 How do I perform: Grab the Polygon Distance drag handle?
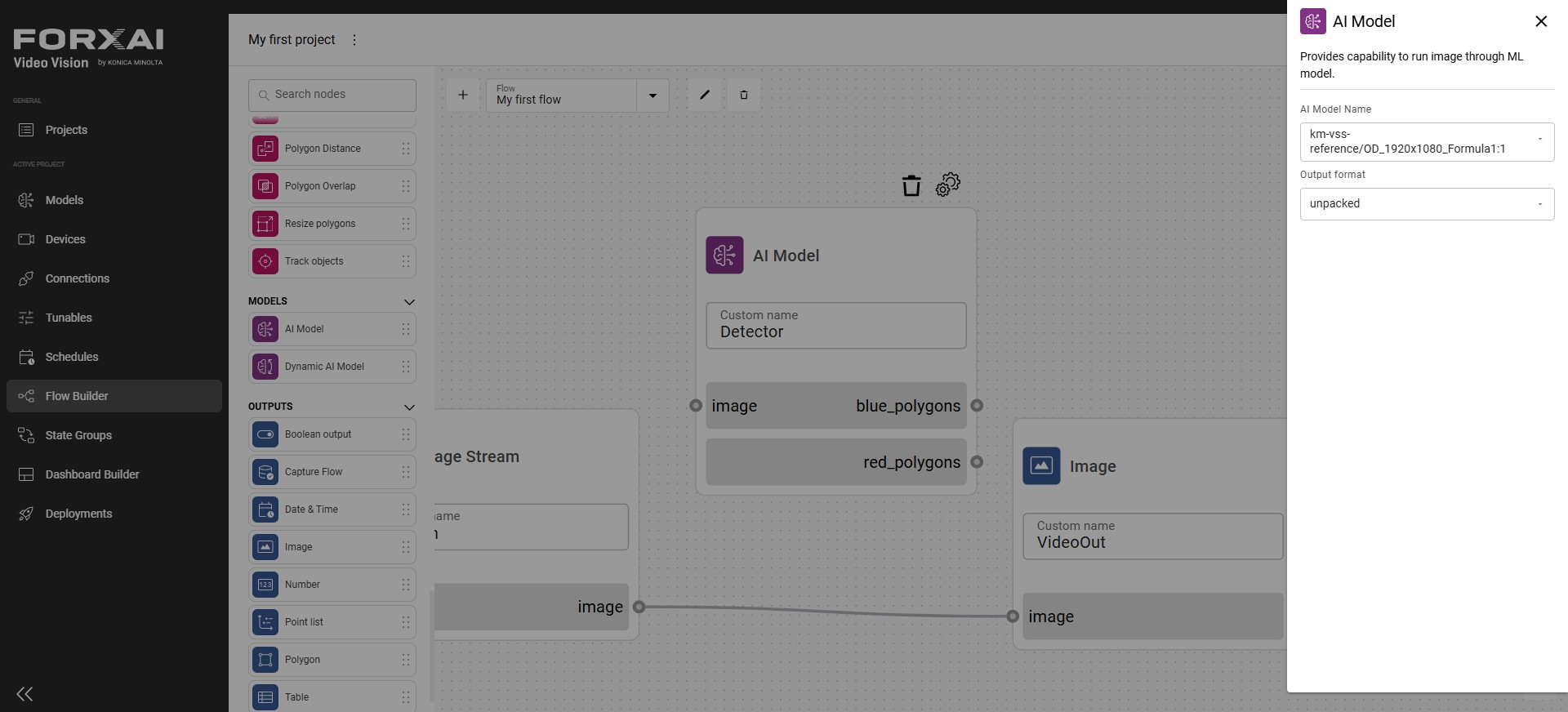pos(406,149)
